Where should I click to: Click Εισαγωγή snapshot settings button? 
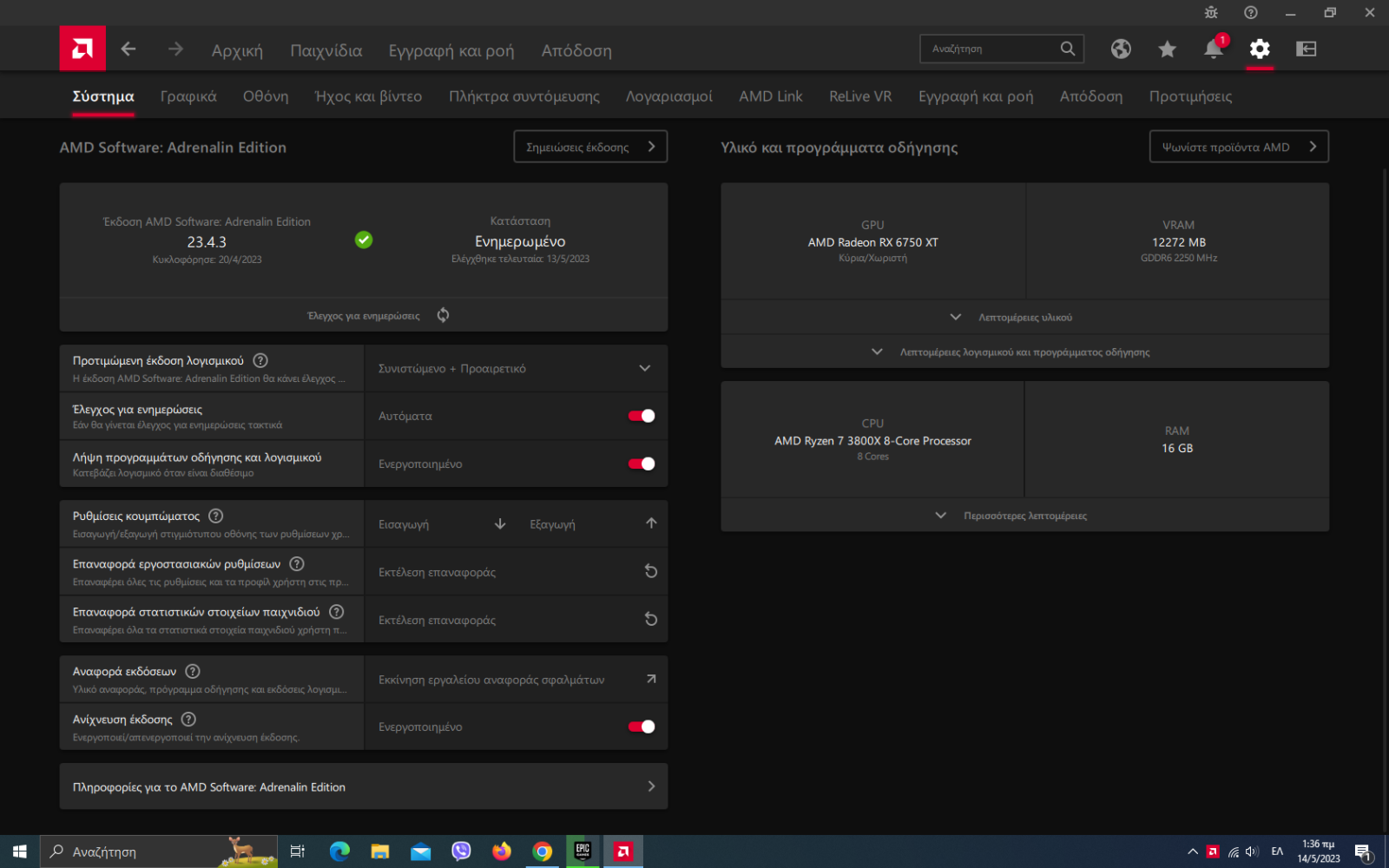[441, 524]
